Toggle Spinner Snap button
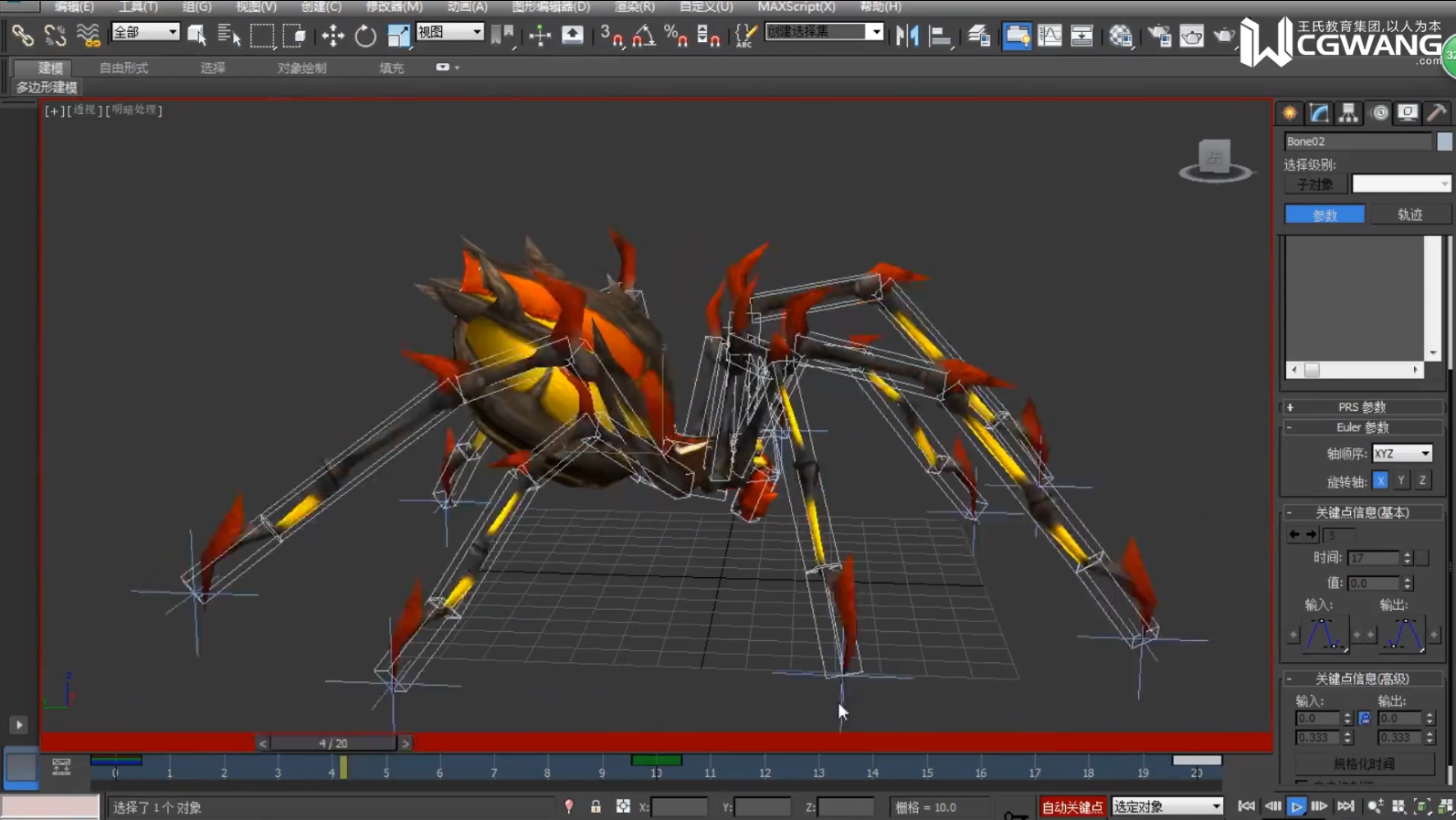Screen dimensions: 1456x820 708,36
